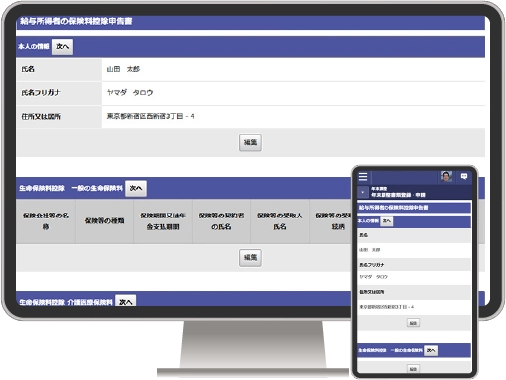Tap 次へ beside 一般の生命保険料 on the phone
The width and height of the screenshot is (506, 380).
[x=431, y=350]
